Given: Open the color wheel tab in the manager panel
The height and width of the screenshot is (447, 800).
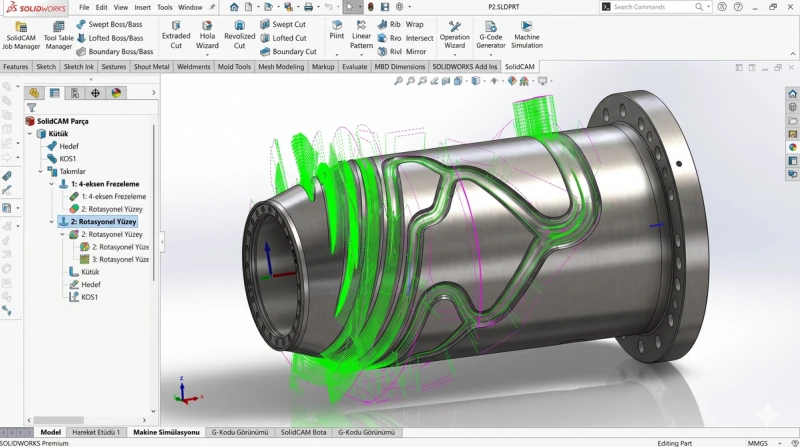Looking at the screenshot, I should pos(116,93).
